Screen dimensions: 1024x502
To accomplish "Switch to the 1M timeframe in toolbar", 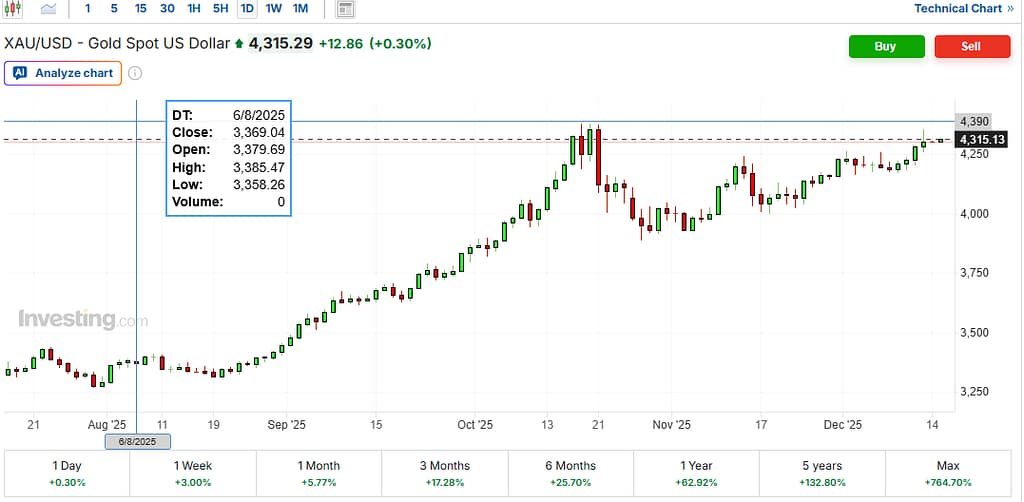I will point(300,9).
